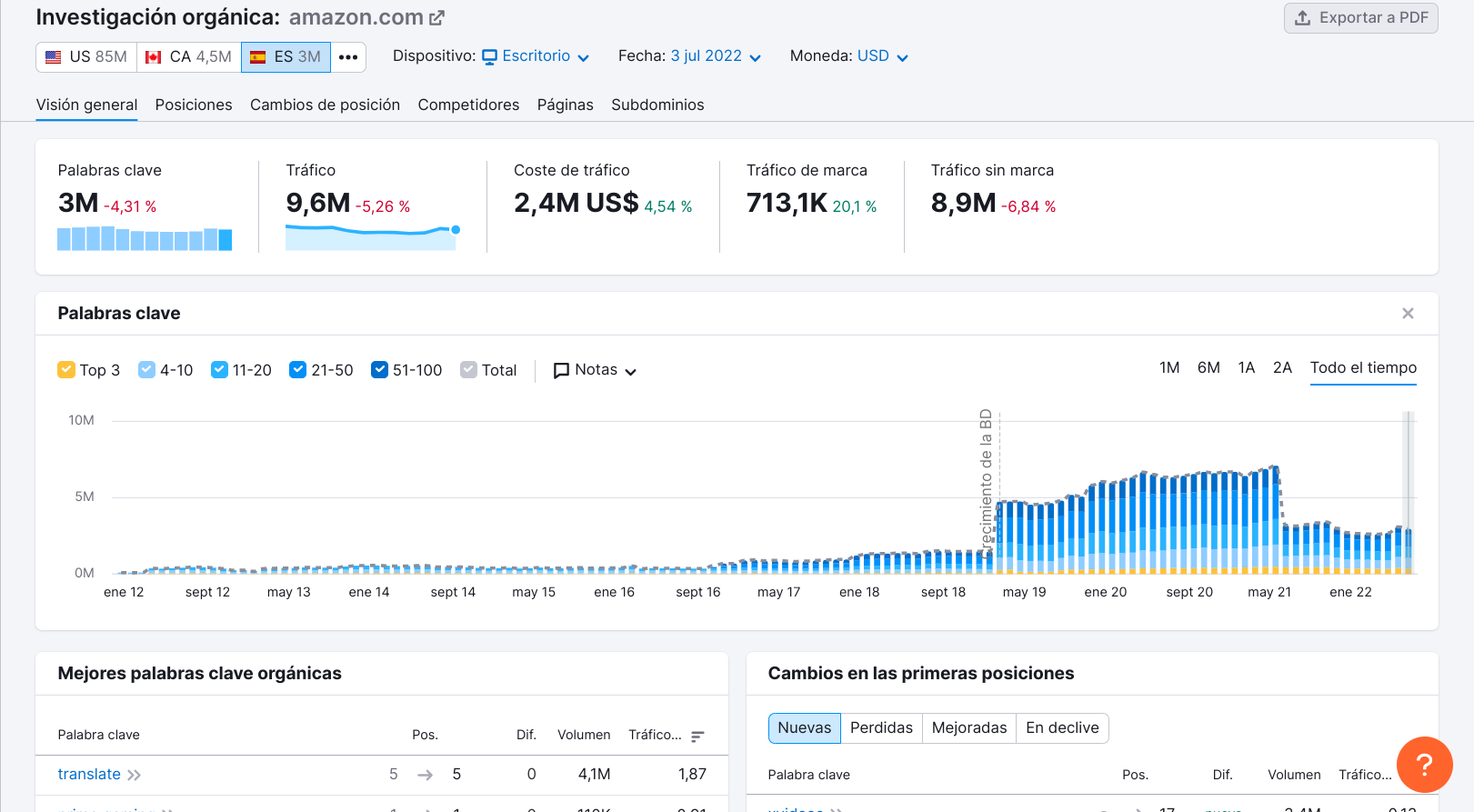Select the US 85M flag database
This screenshot has width=1474, height=812.
point(86,56)
